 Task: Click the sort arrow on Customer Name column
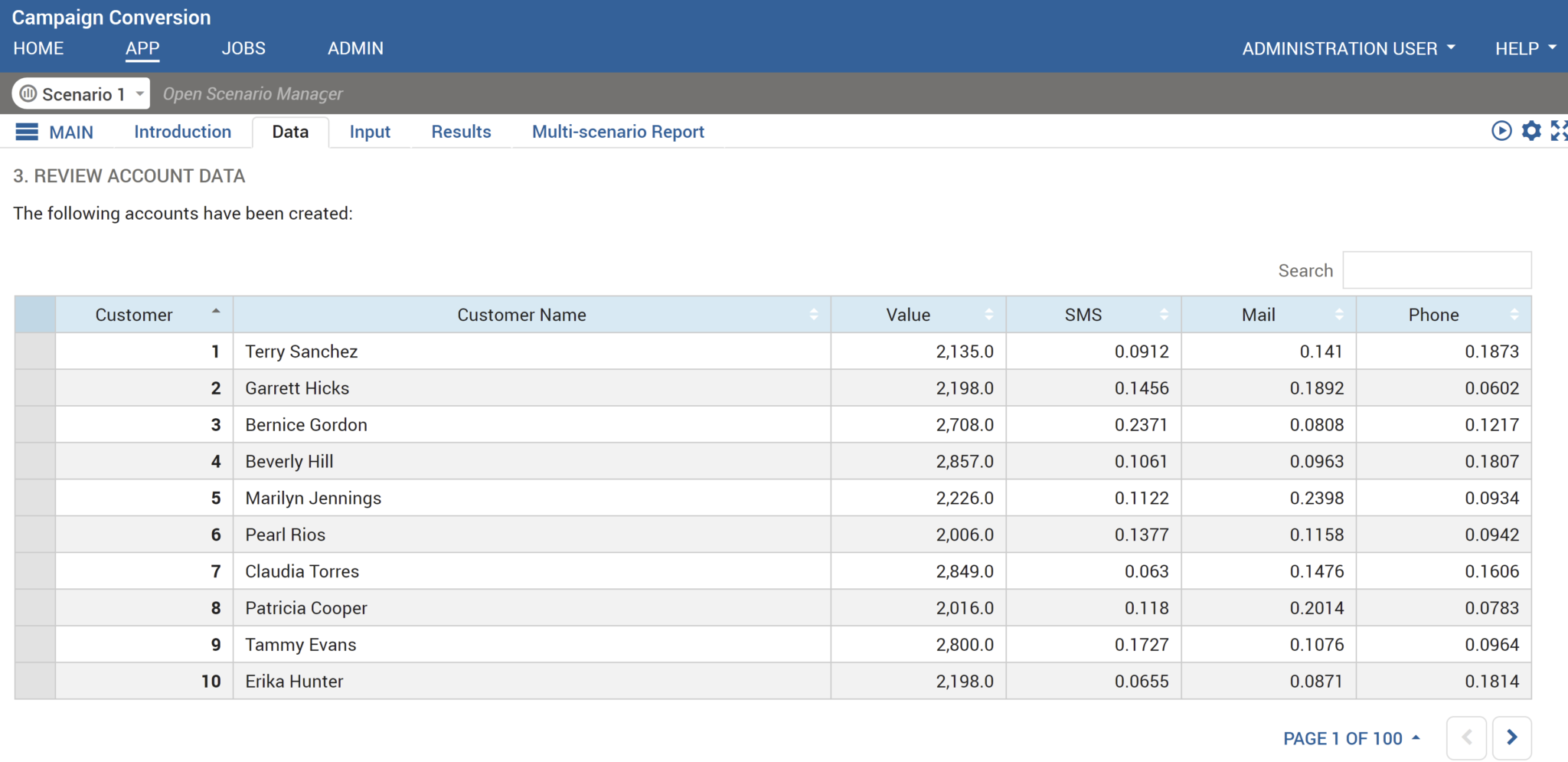[814, 314]
